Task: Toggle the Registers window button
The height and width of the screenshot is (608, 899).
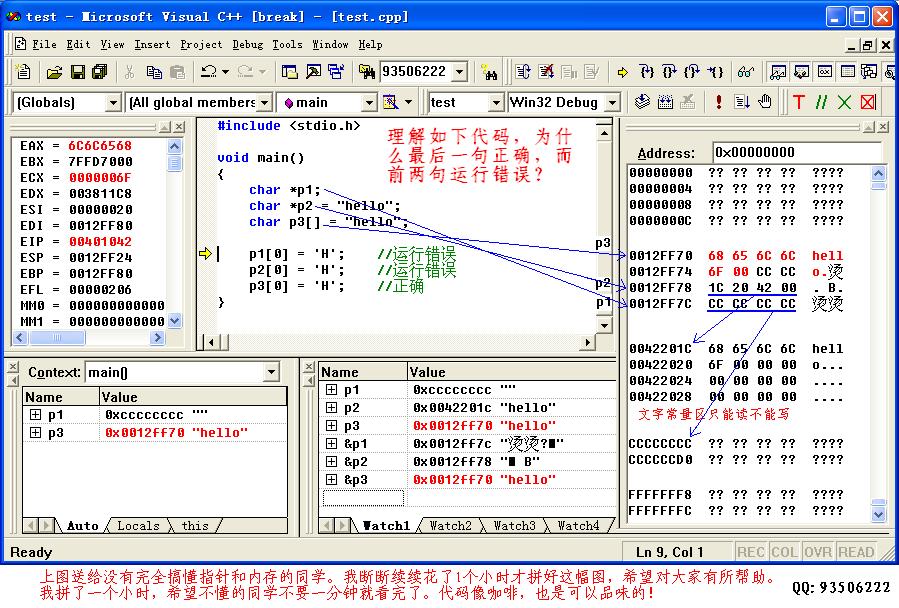Action: point(824,72)
